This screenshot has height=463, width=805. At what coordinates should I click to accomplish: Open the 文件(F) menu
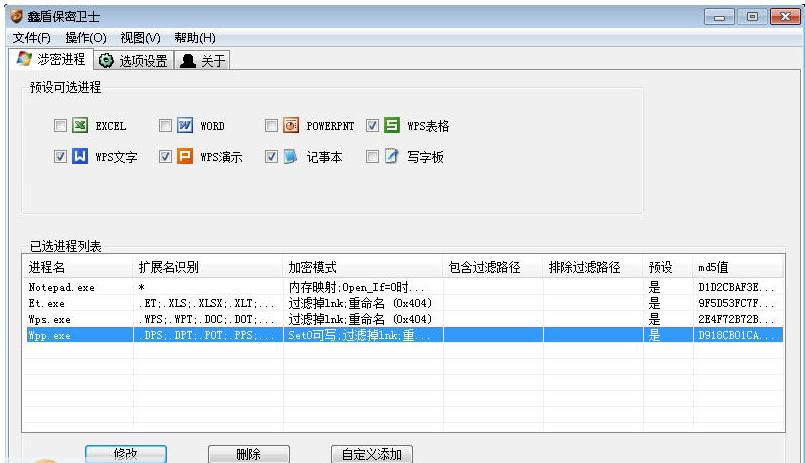(x=31, y=38)
